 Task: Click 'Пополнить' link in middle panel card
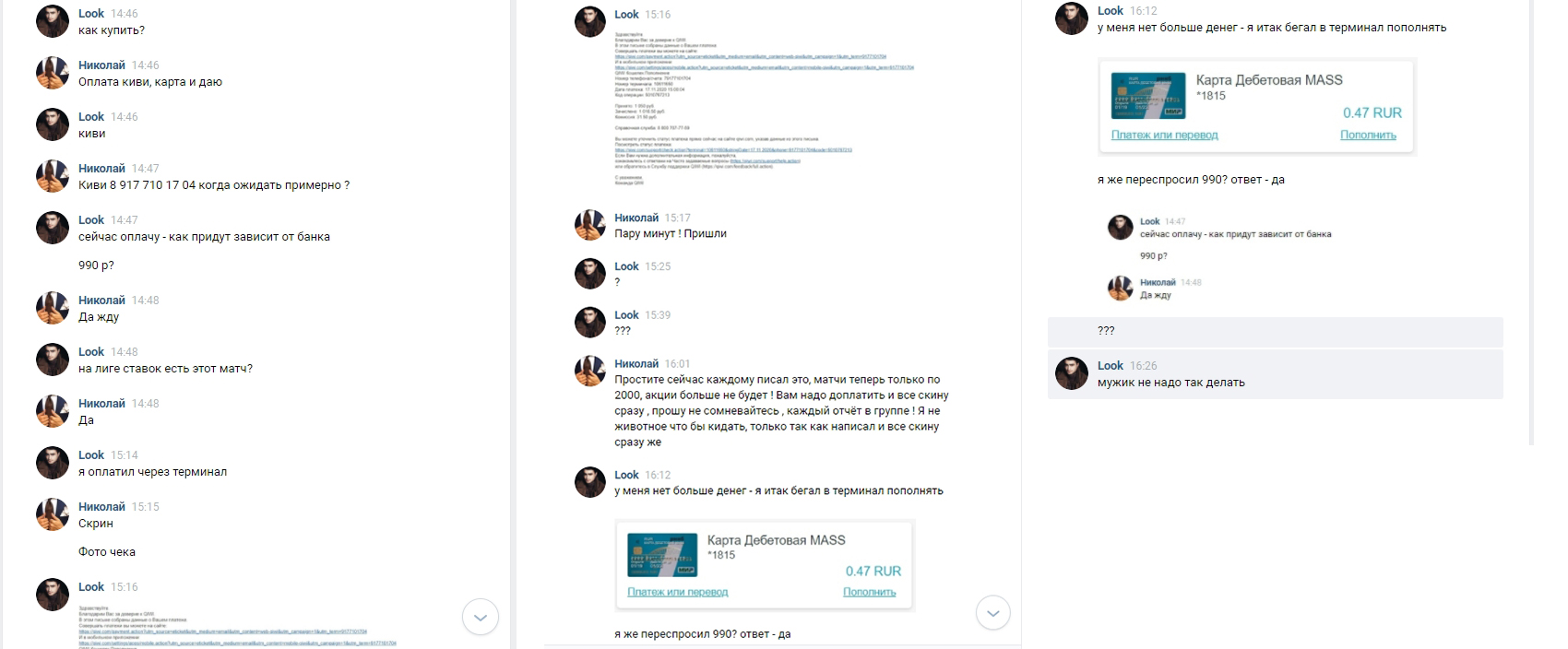(x=869, y=592)
